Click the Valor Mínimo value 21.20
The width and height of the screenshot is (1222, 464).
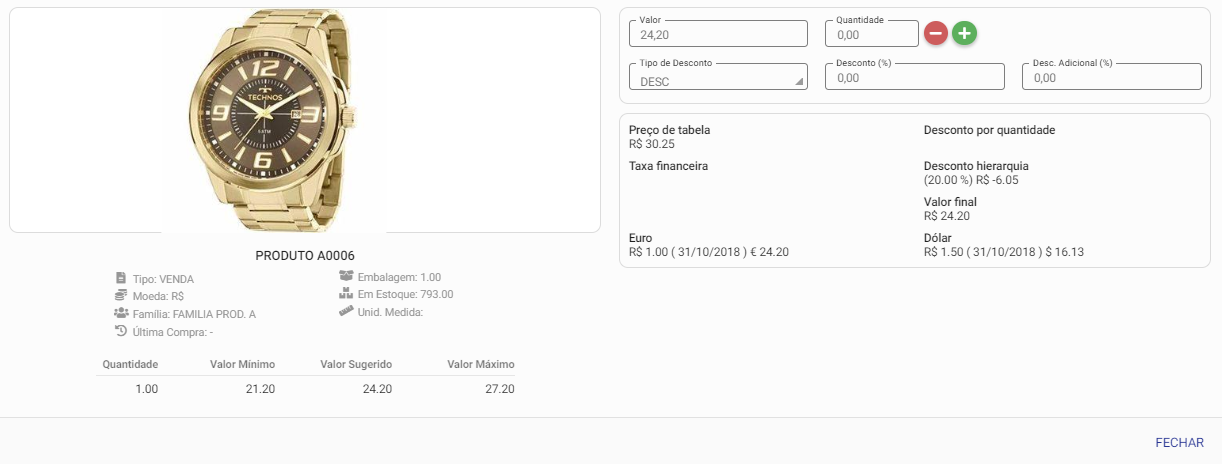[260, 389]
